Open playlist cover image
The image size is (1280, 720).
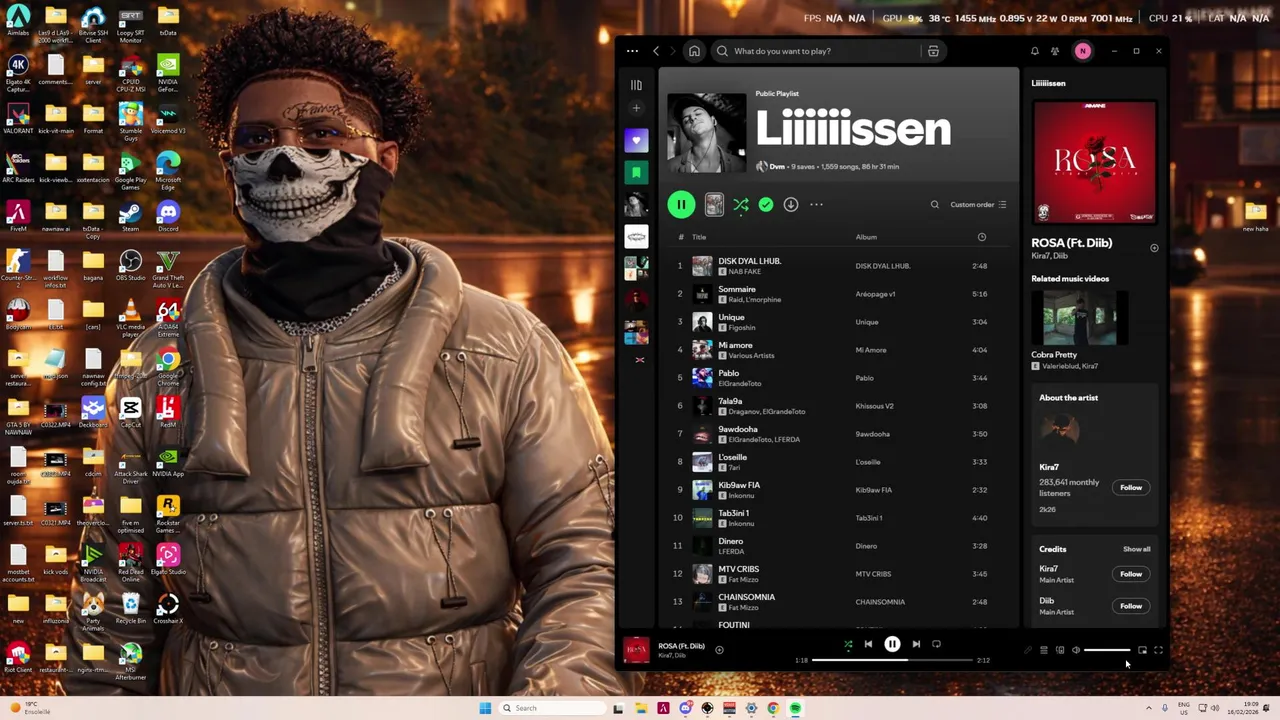pyautogui.click(x=706, y=134)
